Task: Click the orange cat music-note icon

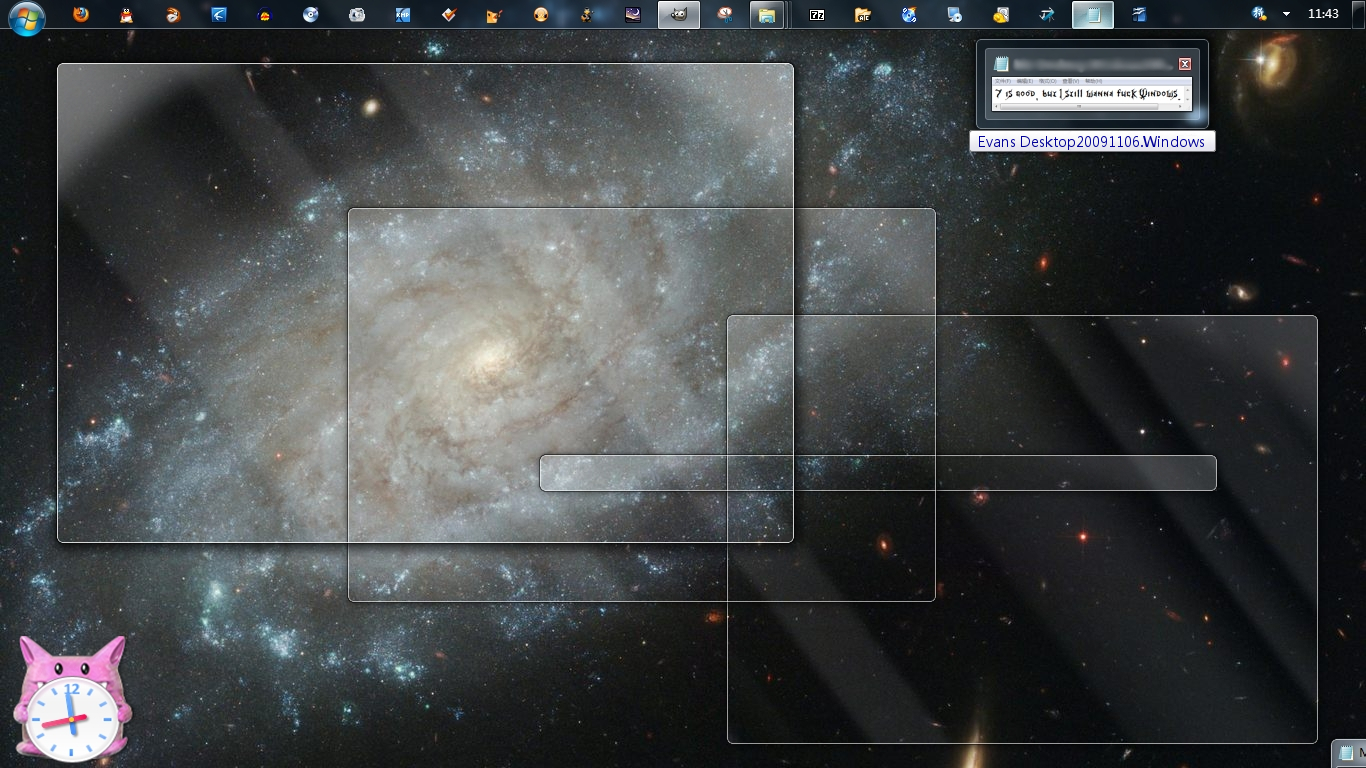Action: click(494, 15)
